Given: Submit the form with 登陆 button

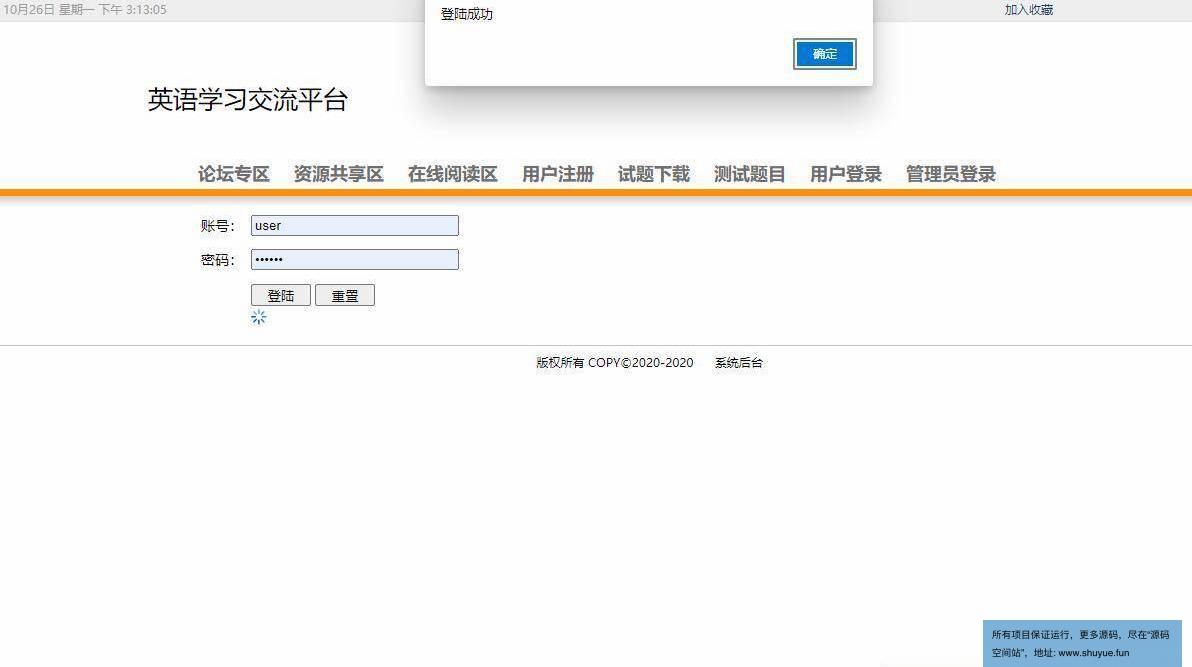Looking at the screenshot, I should [281, 295].
